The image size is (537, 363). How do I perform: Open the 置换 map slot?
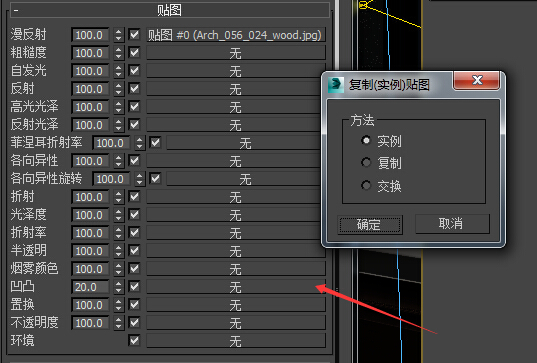tap(236, 305)
